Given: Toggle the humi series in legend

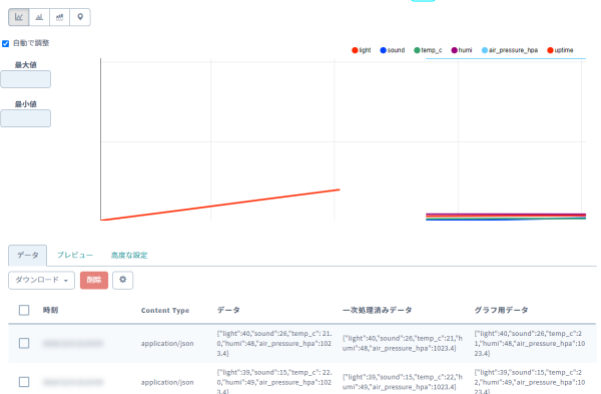Looking at the screenshot, I should (x=461, y=50).
